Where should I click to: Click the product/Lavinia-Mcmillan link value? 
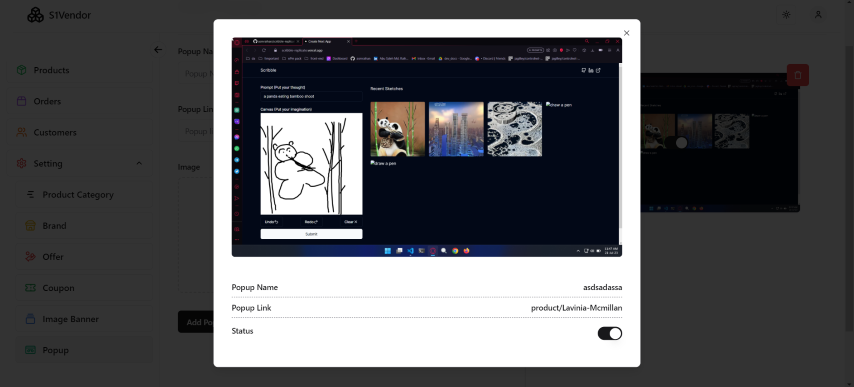click(577, 308)
